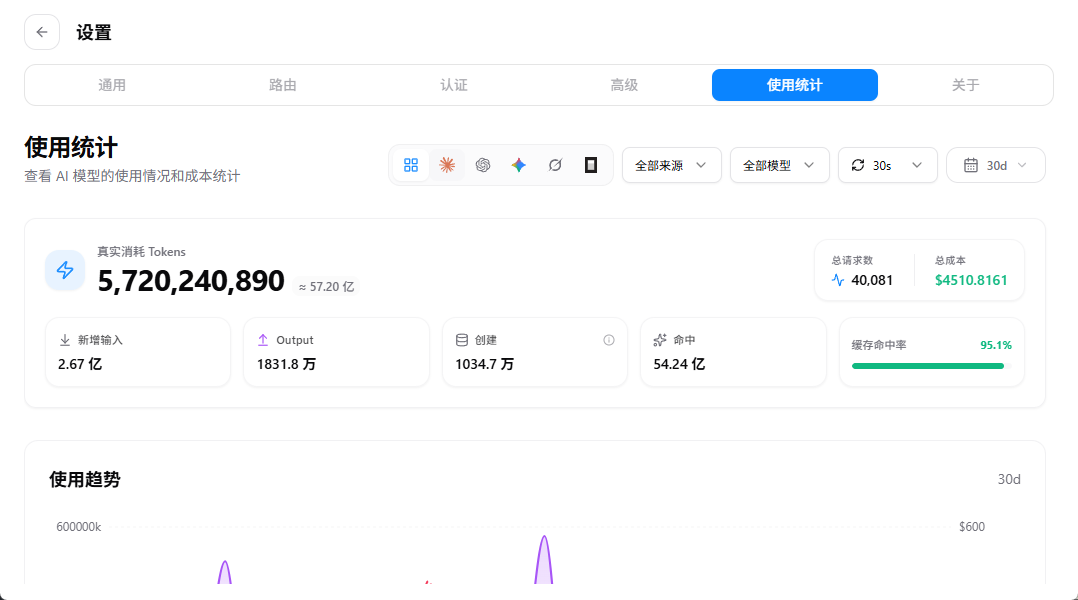Filter by OpenAI logo icon

(x=483, y=165)
